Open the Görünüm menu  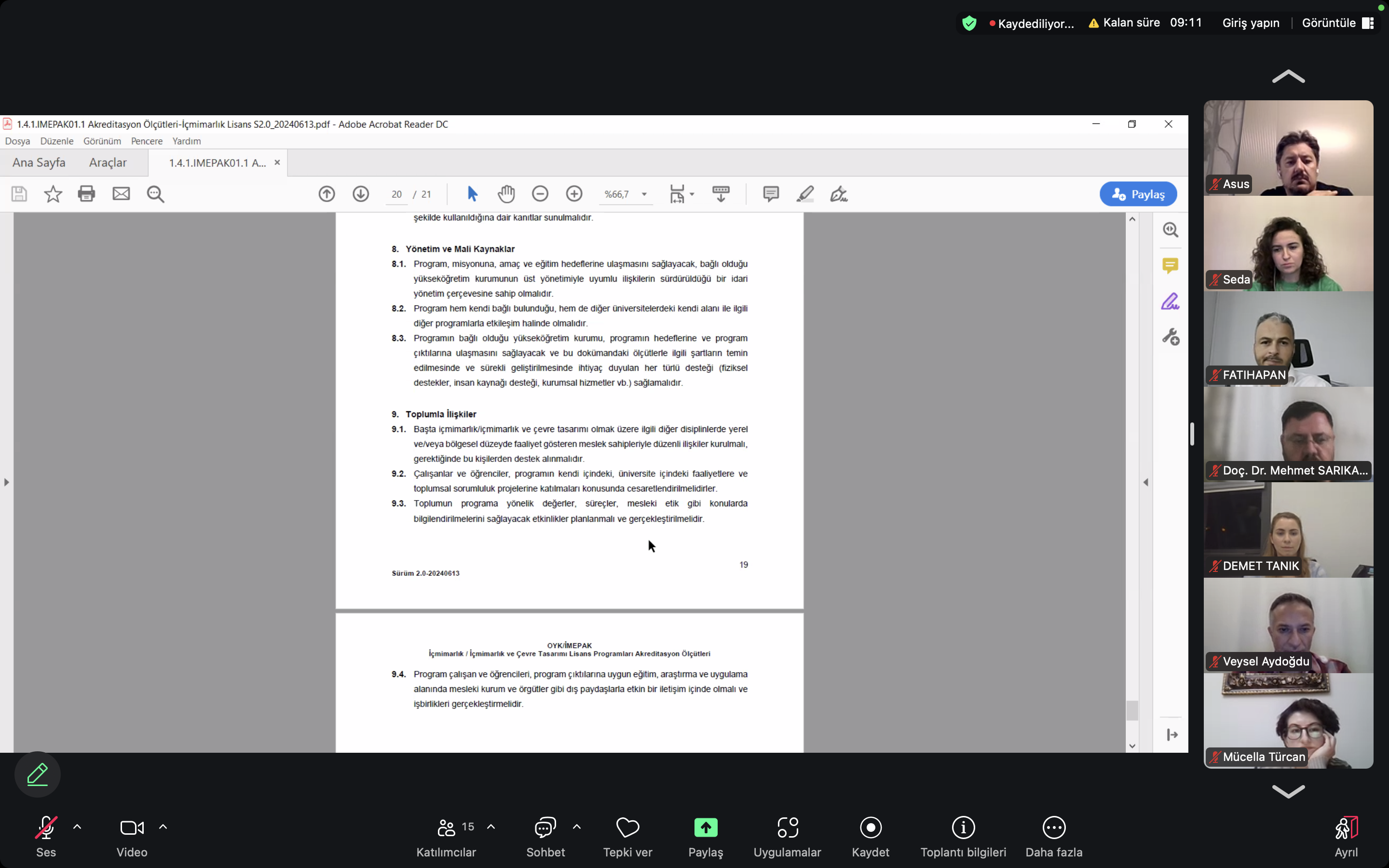tap(102, 141)
